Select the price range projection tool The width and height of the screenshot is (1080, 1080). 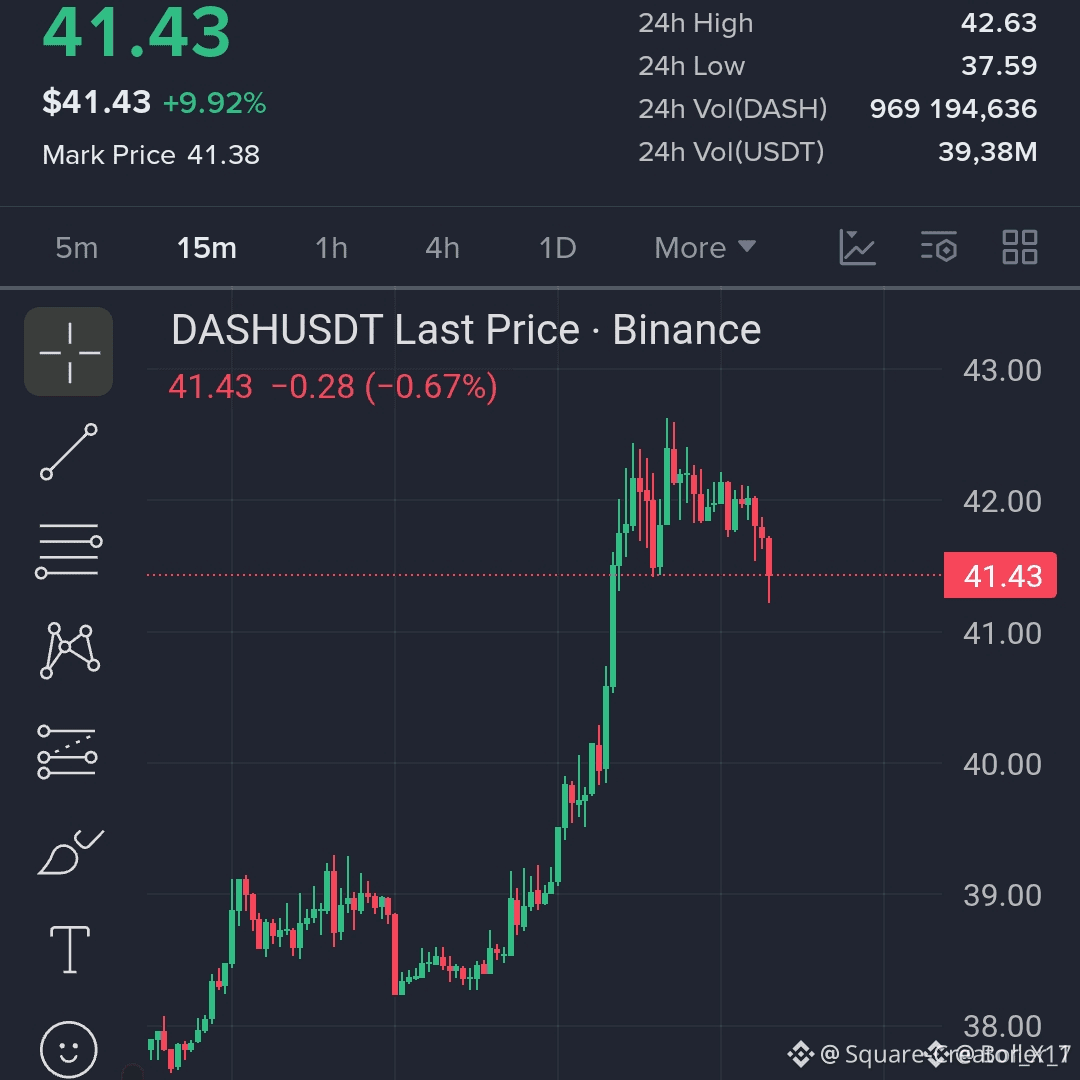click(68, 751)
